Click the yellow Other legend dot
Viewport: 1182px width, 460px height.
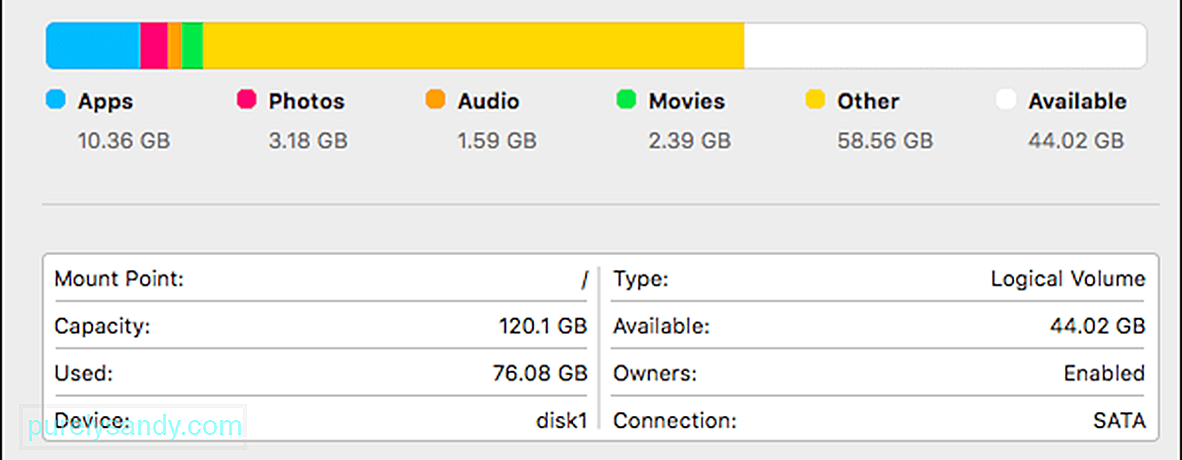pos(816,100)
